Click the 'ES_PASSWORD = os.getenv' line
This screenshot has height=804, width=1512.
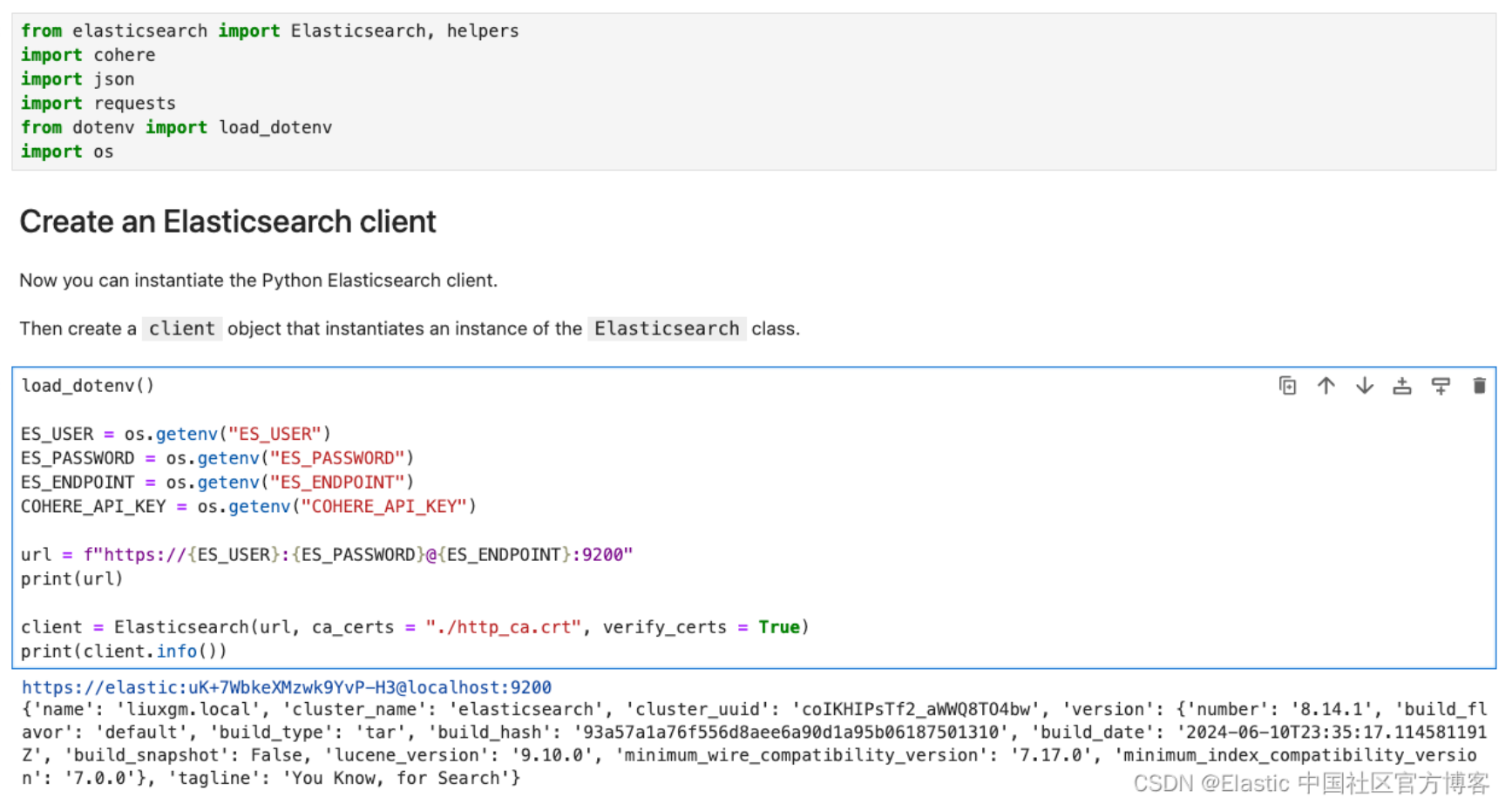pyautogui.click(x=217, y=458)
